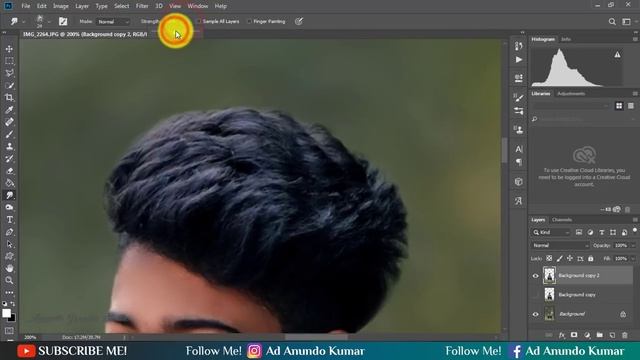Add a layer style with fx
Image resolution: width=640 pixels, height=360 pixels.
pyautogui.click(x=562, y=335)
